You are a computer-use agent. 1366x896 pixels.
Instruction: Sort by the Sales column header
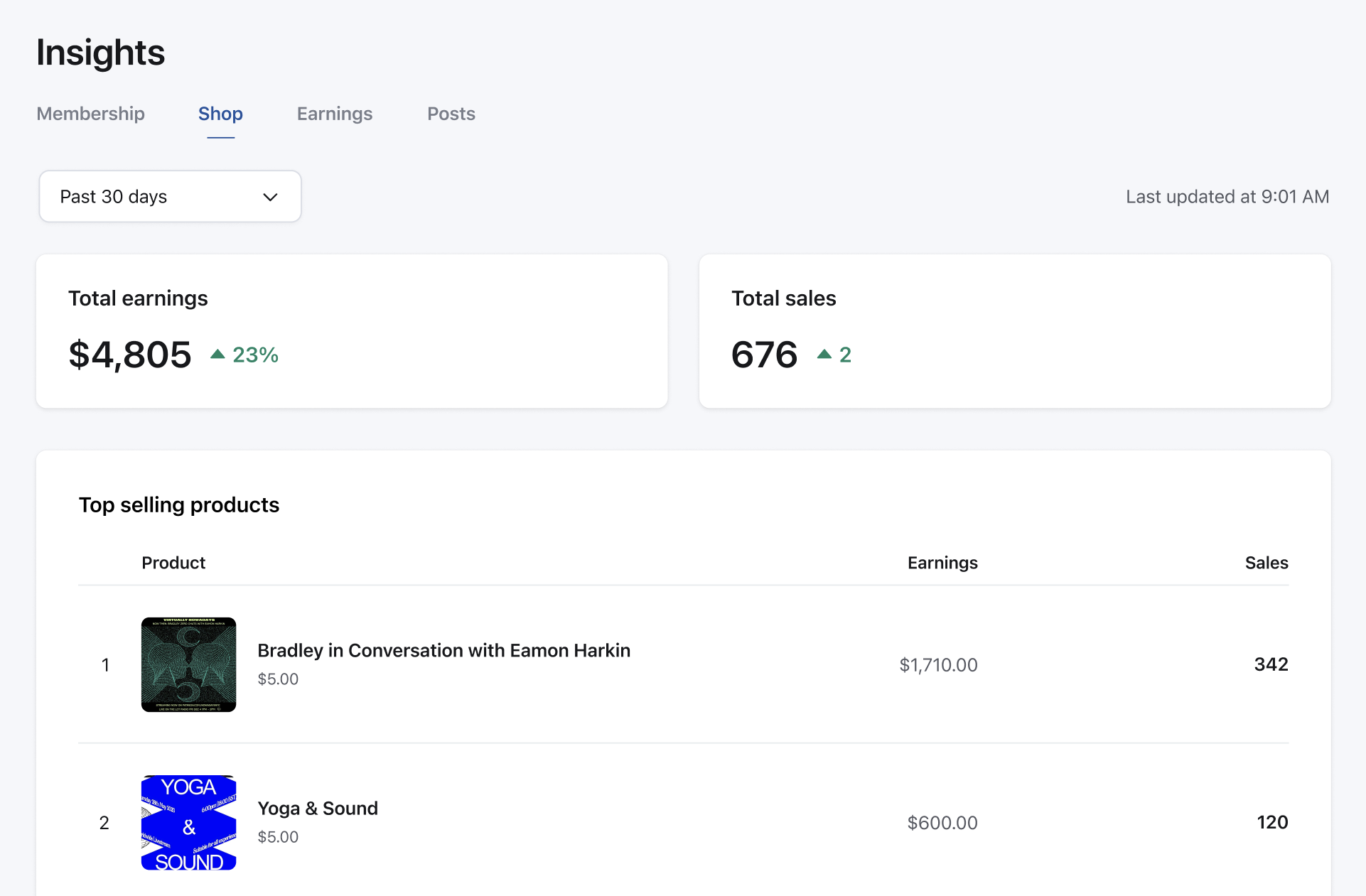pos(1266,562)
